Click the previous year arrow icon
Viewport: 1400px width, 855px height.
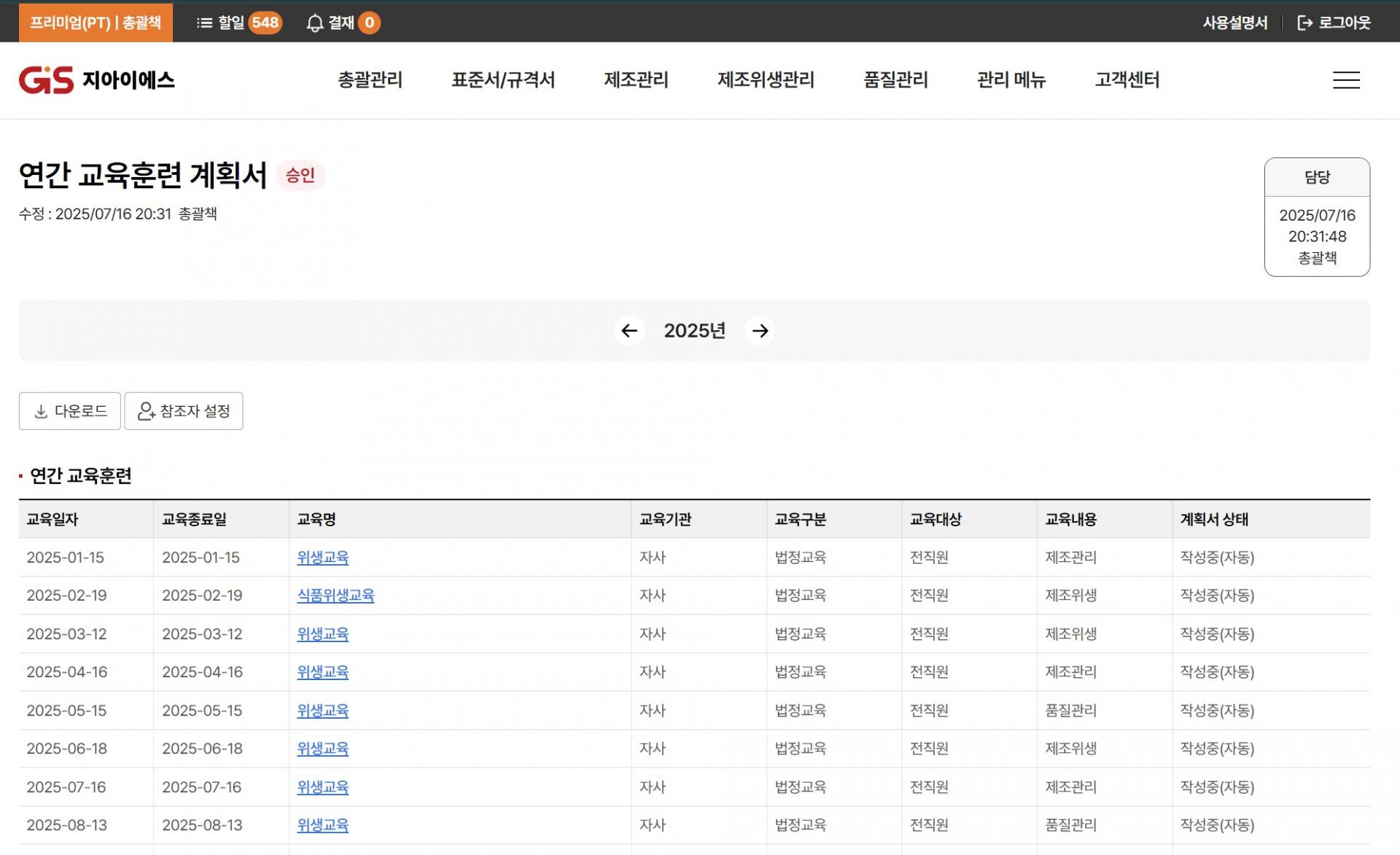point(629,331)
